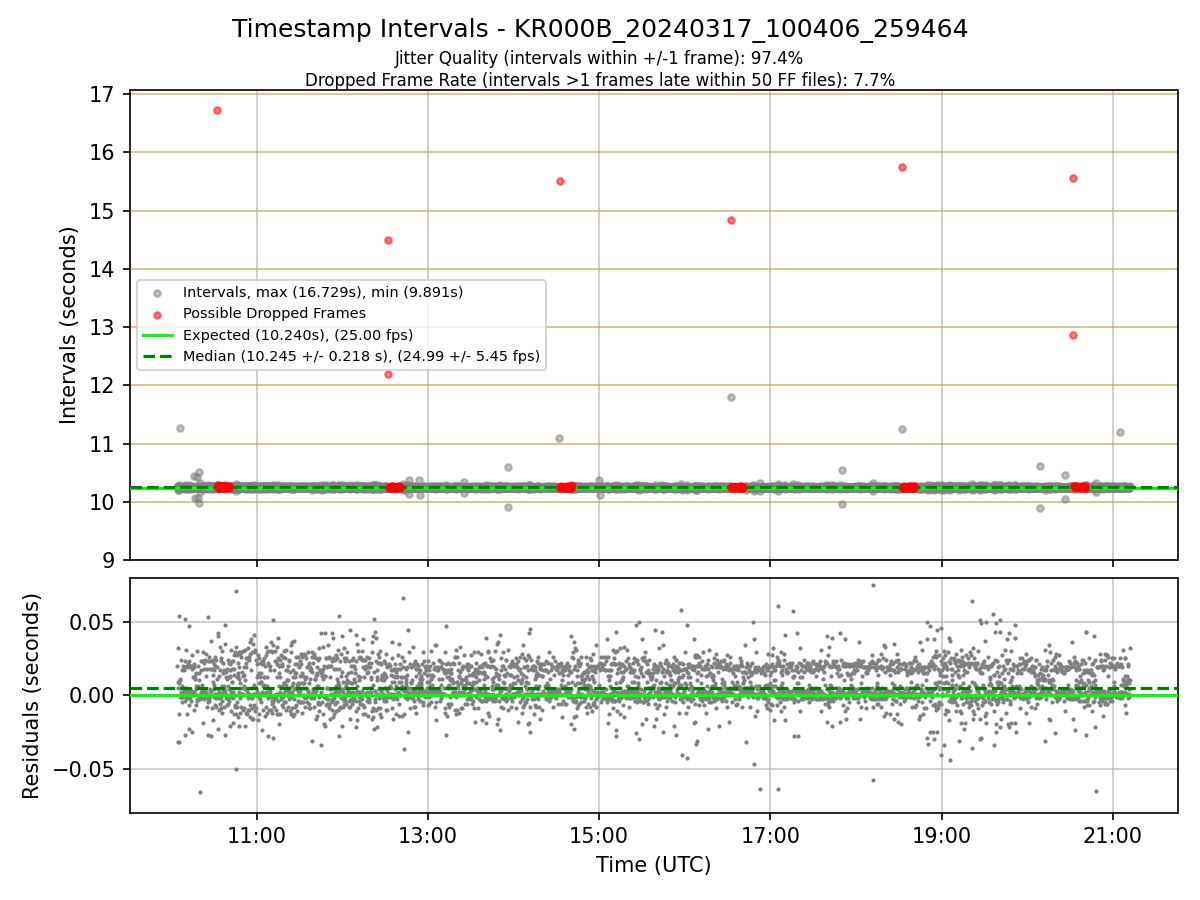Select the gray outlier near 11.2 seconds after 21:00
This screenshot has width=1200, height=900.
point(1120,432)
